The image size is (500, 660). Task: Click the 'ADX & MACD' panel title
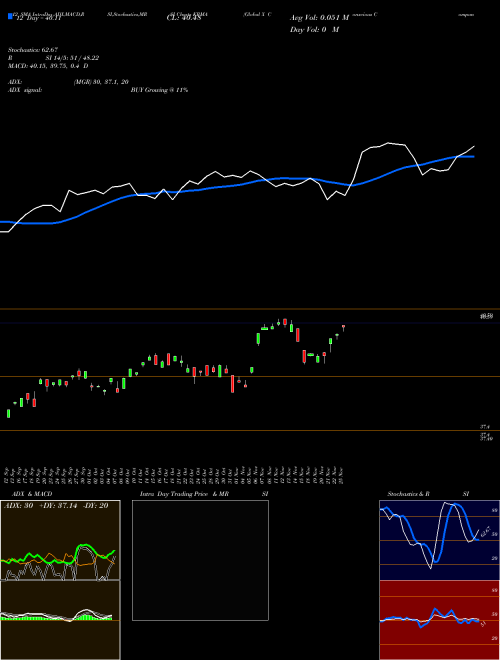(x=32, y=494)
